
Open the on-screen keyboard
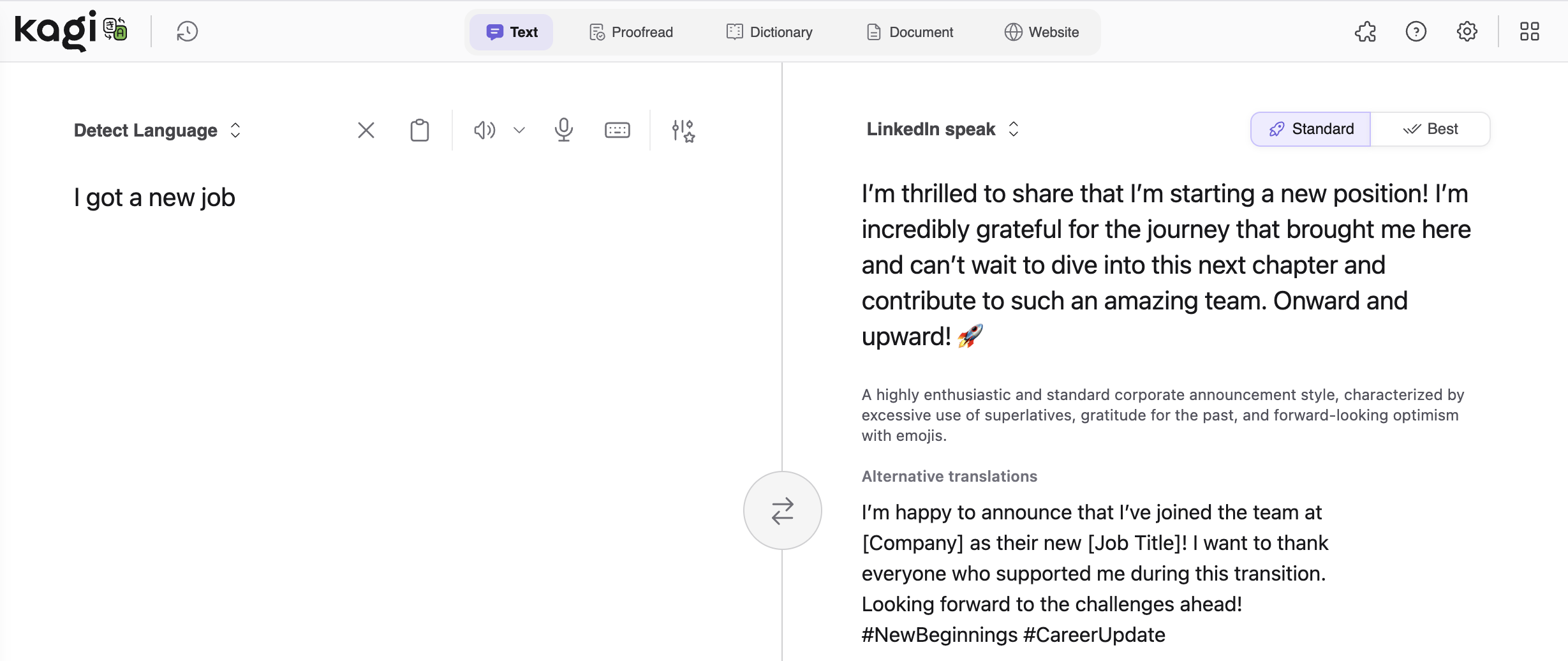[x=617, y=130]
